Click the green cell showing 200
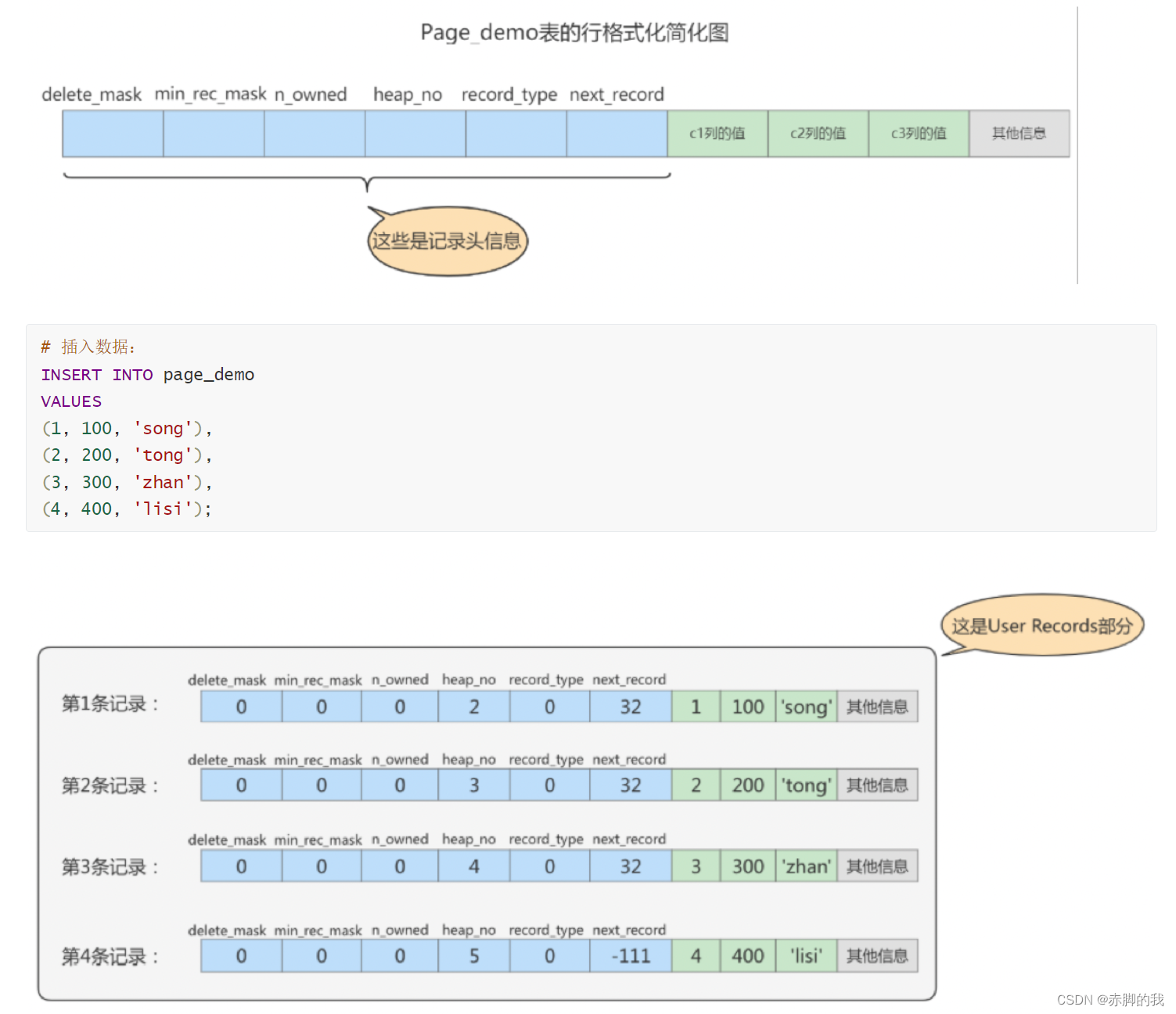 click(748, 786)
